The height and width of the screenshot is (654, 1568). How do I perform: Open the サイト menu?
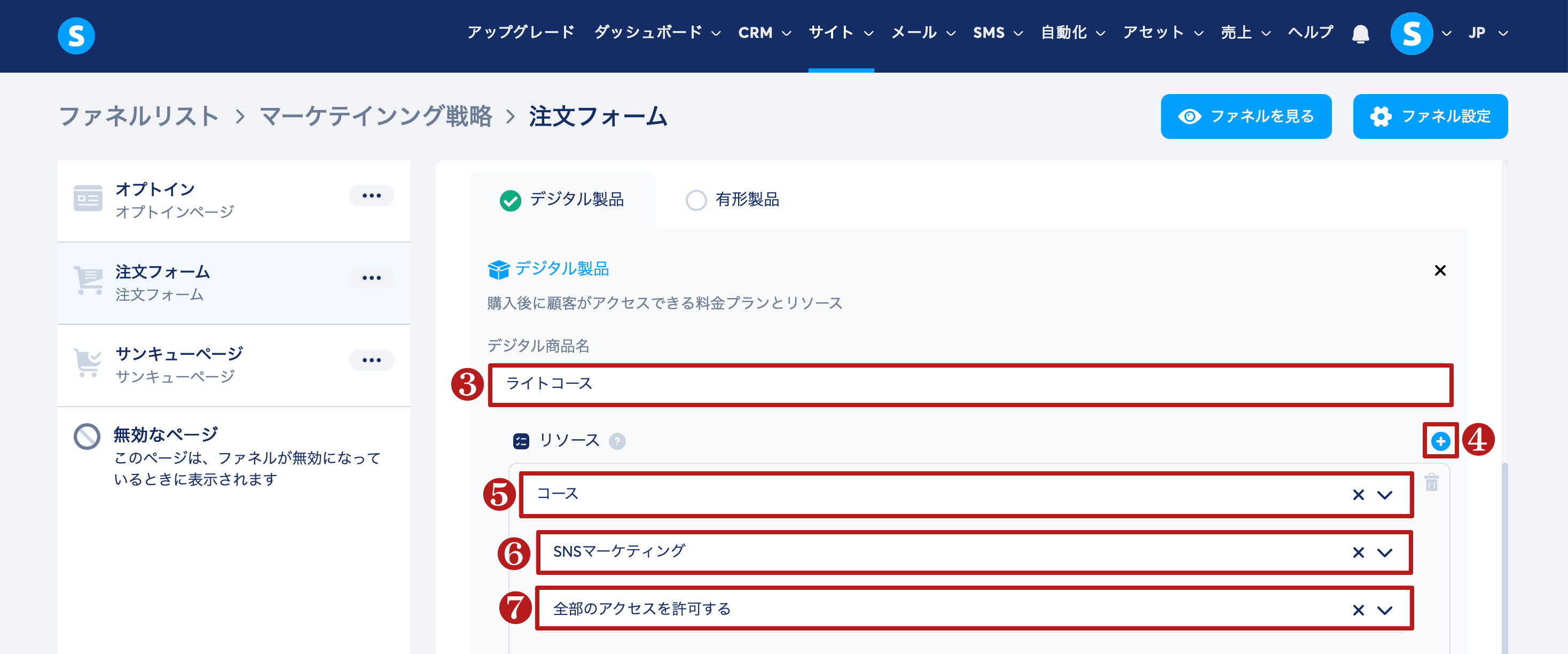(841, 33)
